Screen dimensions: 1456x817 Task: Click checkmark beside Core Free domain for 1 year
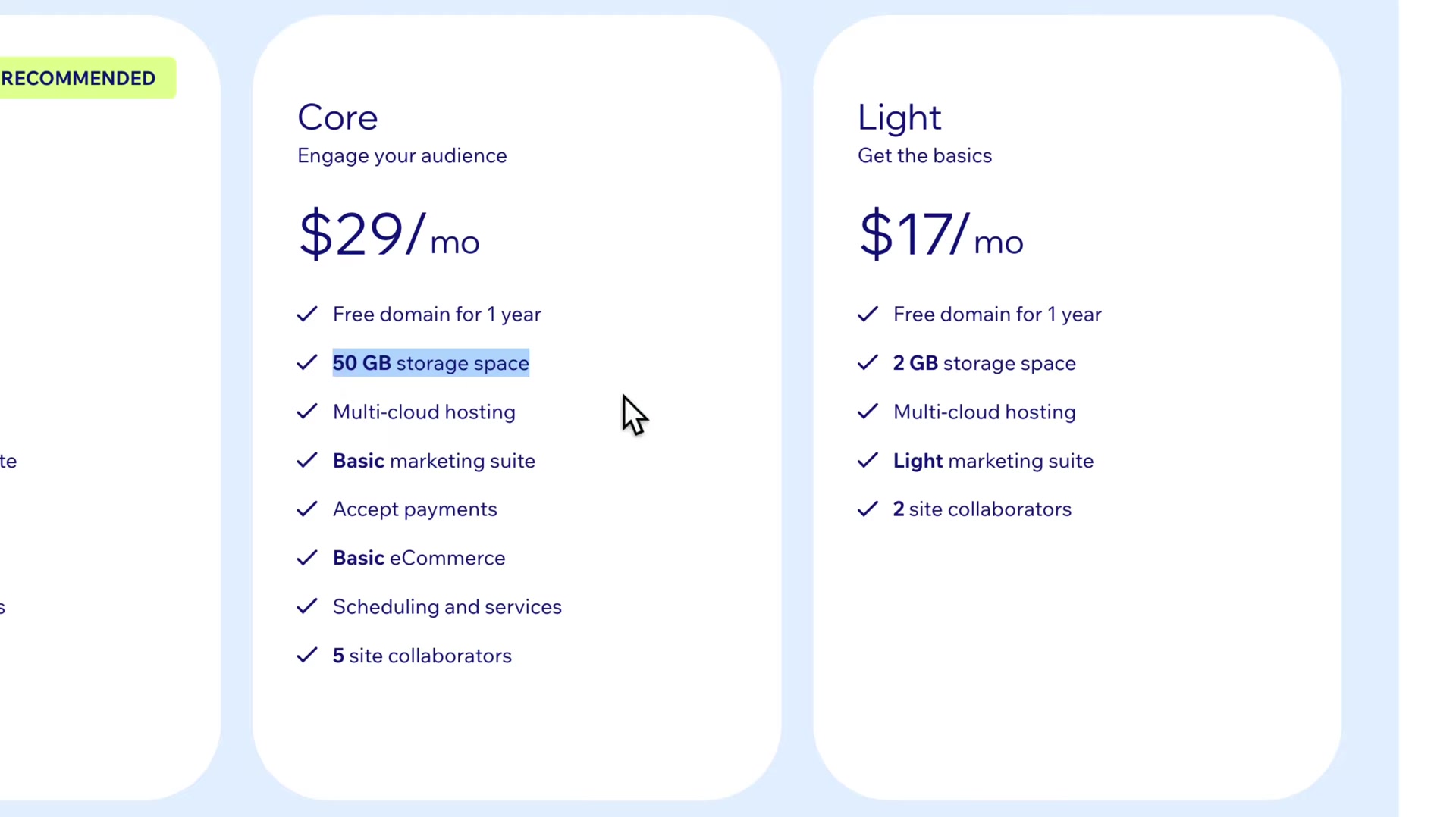coord(307,314)
